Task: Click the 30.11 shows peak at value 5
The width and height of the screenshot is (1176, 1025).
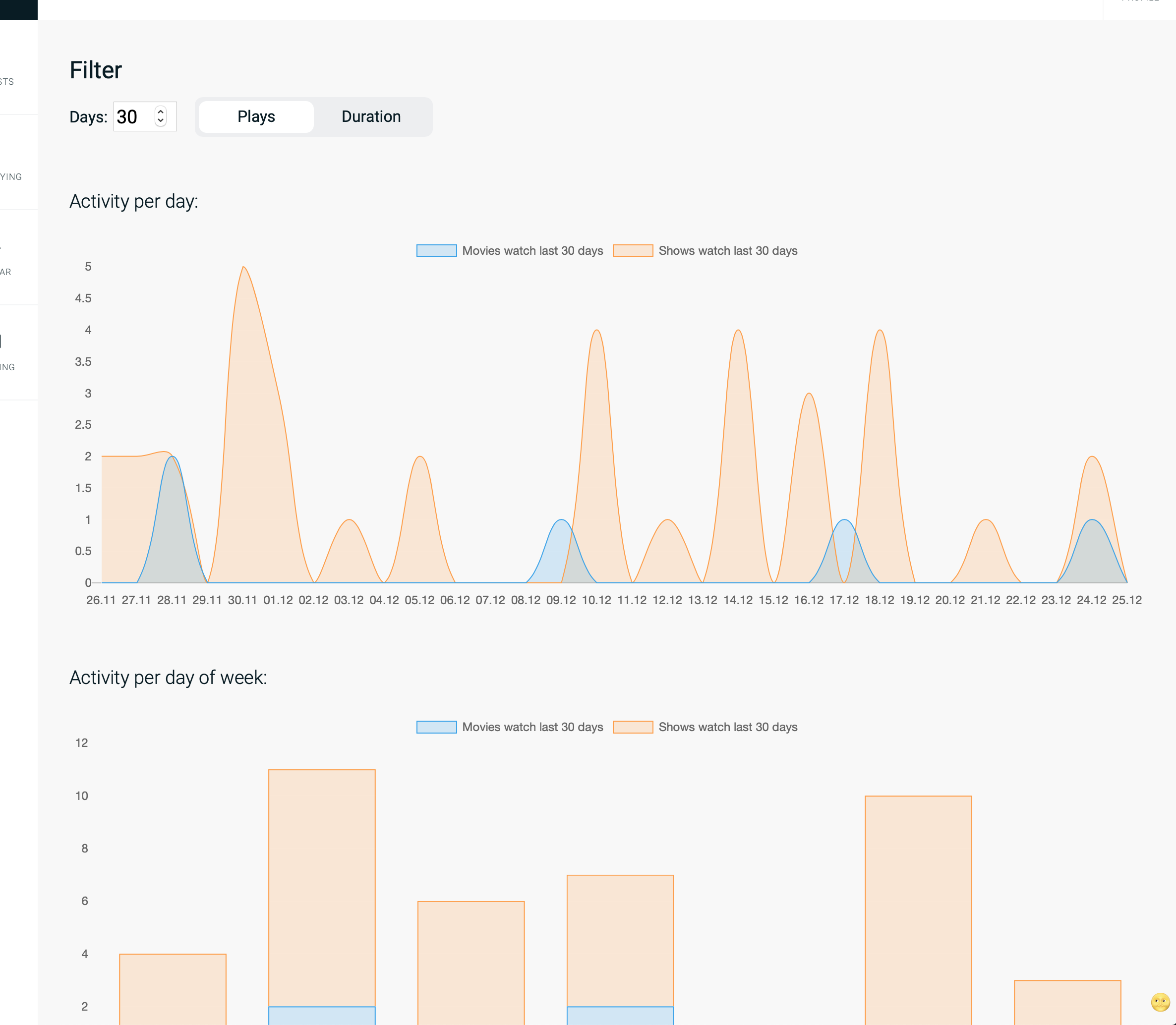Action: coord(243,267)
